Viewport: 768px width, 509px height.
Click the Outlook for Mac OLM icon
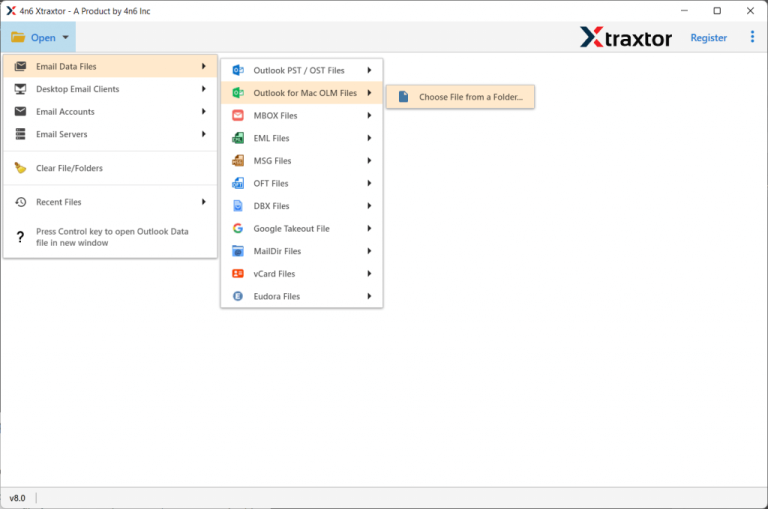pyautogui.click(x=238, y=93)
